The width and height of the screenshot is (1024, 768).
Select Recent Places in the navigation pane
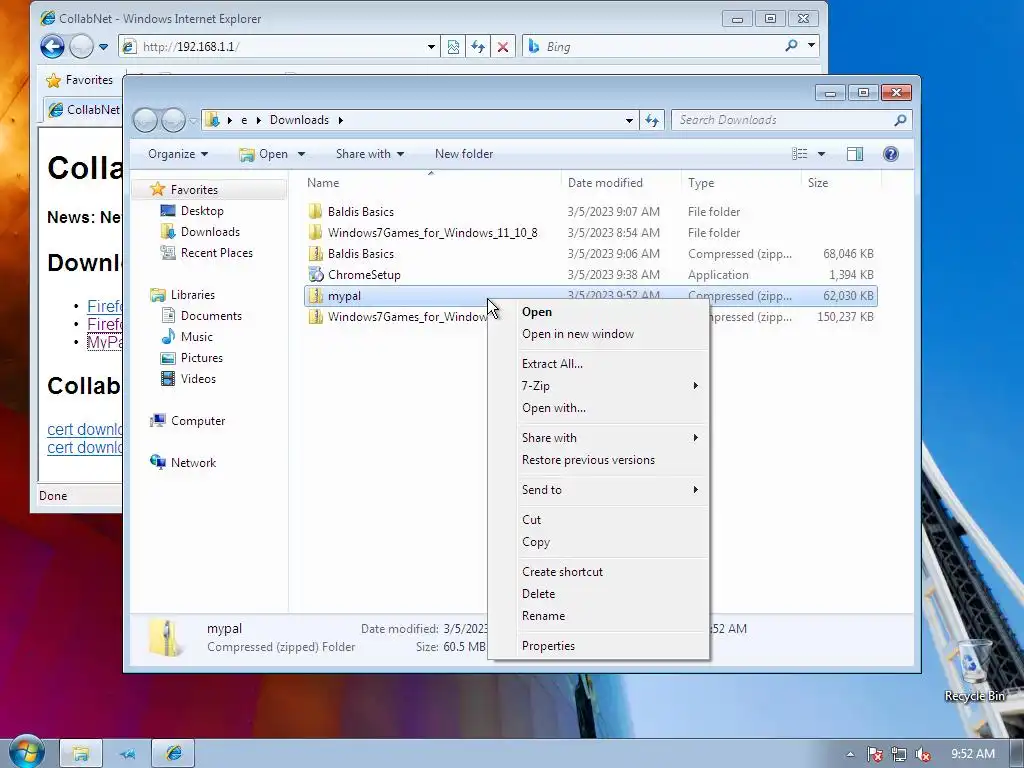pos(216,253)
